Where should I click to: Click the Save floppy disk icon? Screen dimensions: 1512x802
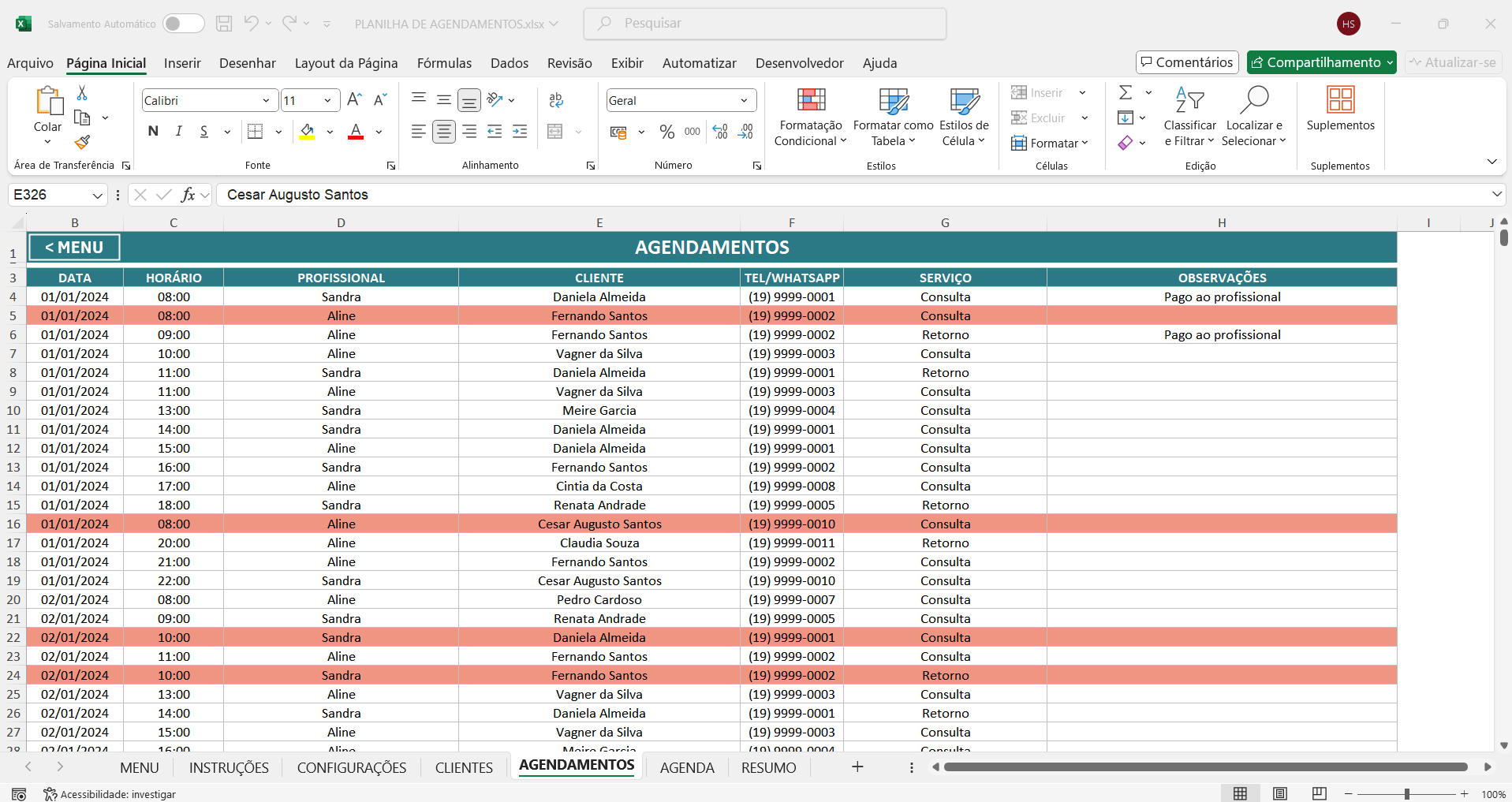coord(224,24)
